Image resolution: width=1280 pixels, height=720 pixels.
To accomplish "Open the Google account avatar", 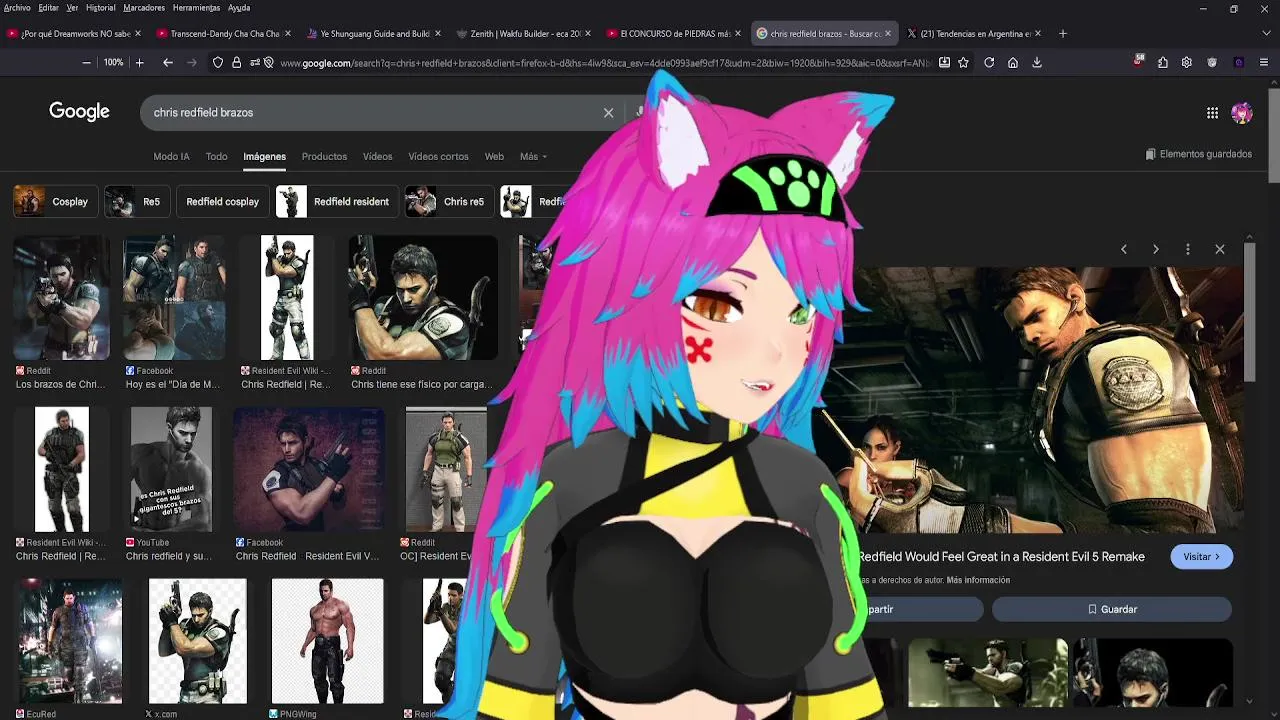I will tap(1242, 113).
